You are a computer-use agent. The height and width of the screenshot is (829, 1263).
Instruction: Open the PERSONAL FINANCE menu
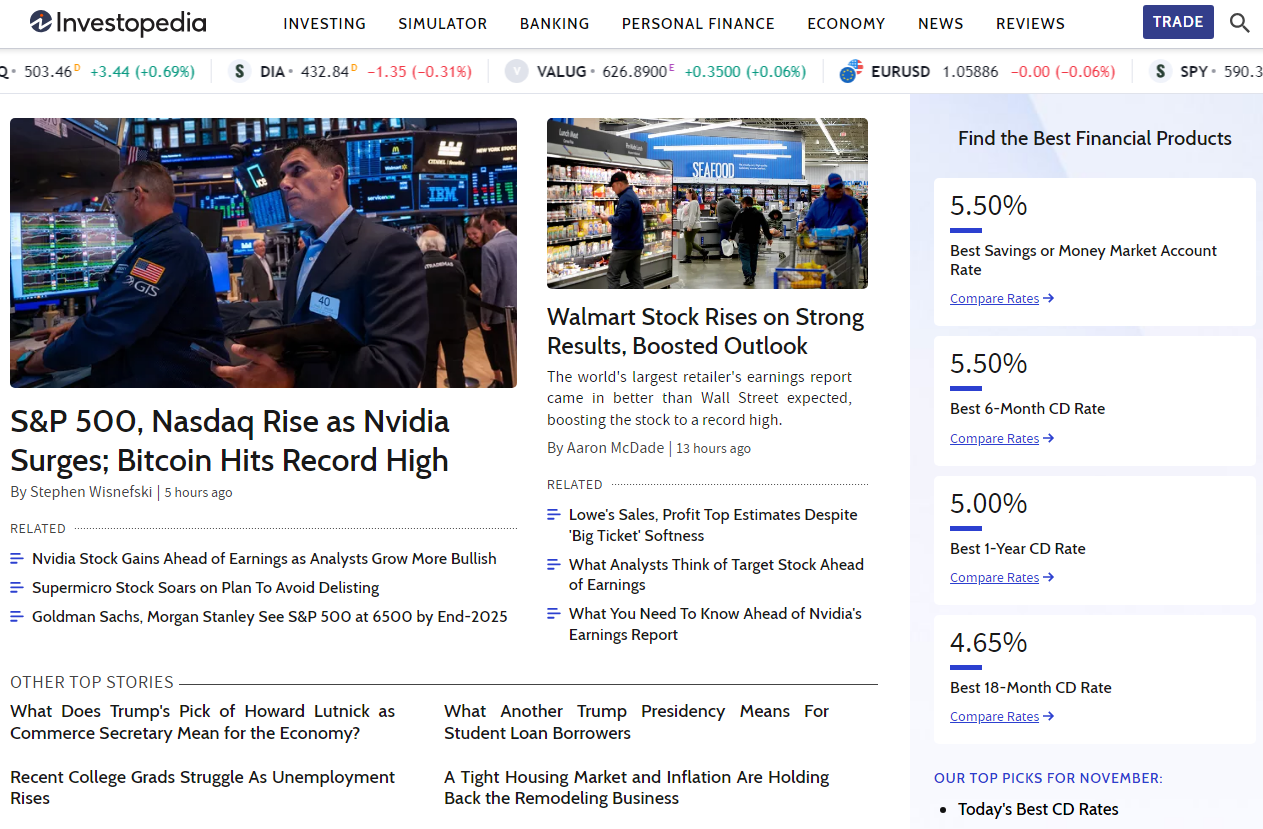[698, 23]
